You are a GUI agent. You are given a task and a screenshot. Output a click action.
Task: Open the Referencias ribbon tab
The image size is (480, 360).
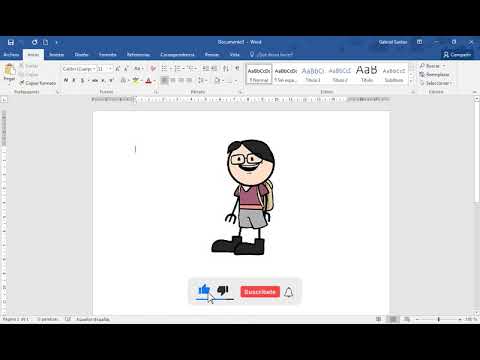click(x=138, y=54)
